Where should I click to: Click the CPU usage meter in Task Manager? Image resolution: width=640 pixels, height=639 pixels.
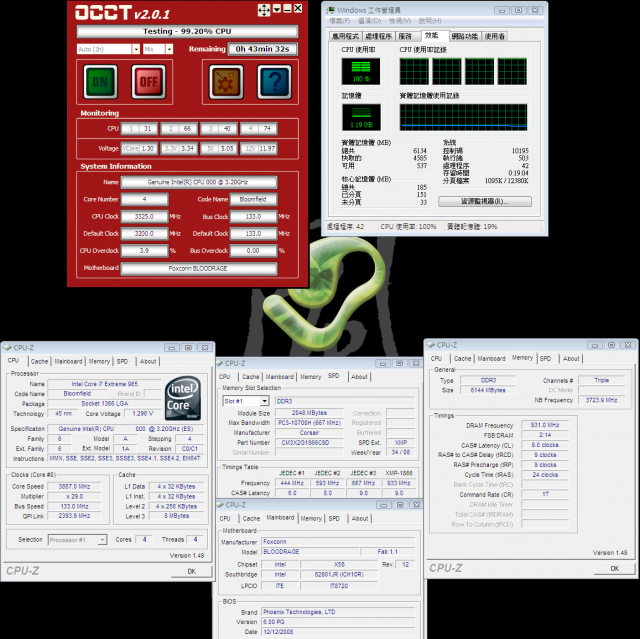pos(361,71)
